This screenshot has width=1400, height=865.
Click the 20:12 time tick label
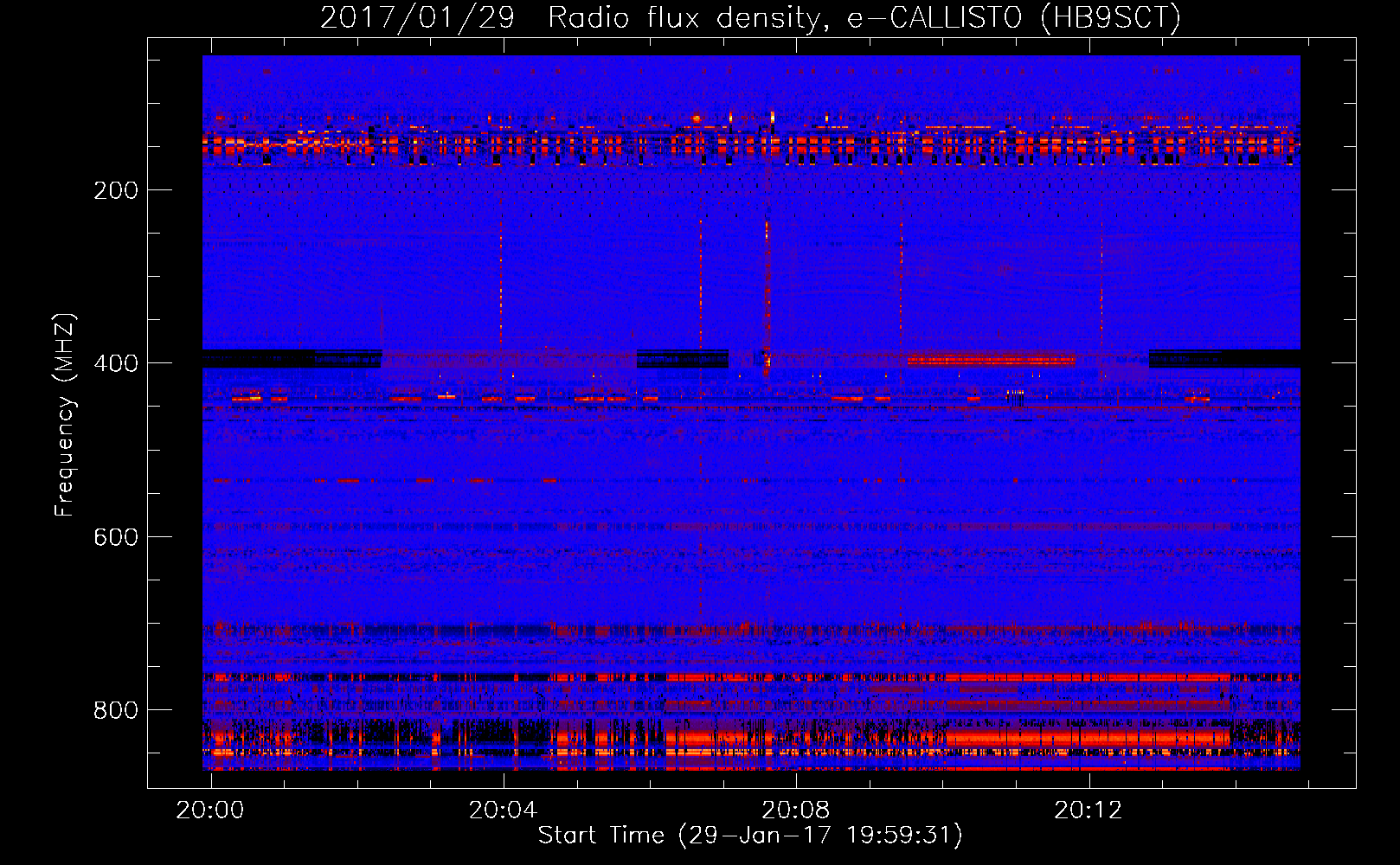pyautogui.click(x=1088, y=811)
